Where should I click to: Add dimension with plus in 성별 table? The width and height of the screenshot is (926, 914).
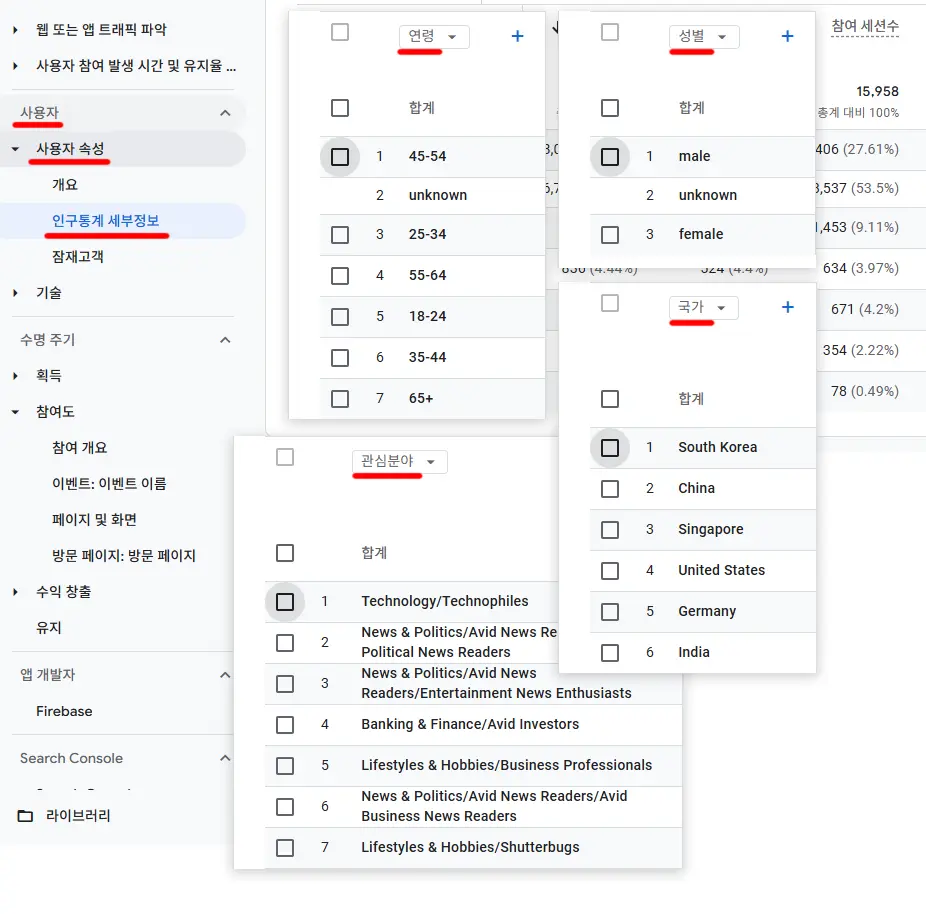click(787, 37)
